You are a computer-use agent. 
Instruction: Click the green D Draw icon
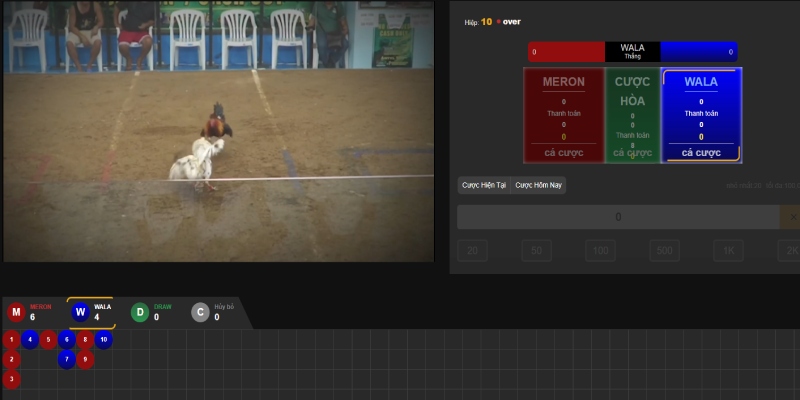tap(141, 312)
